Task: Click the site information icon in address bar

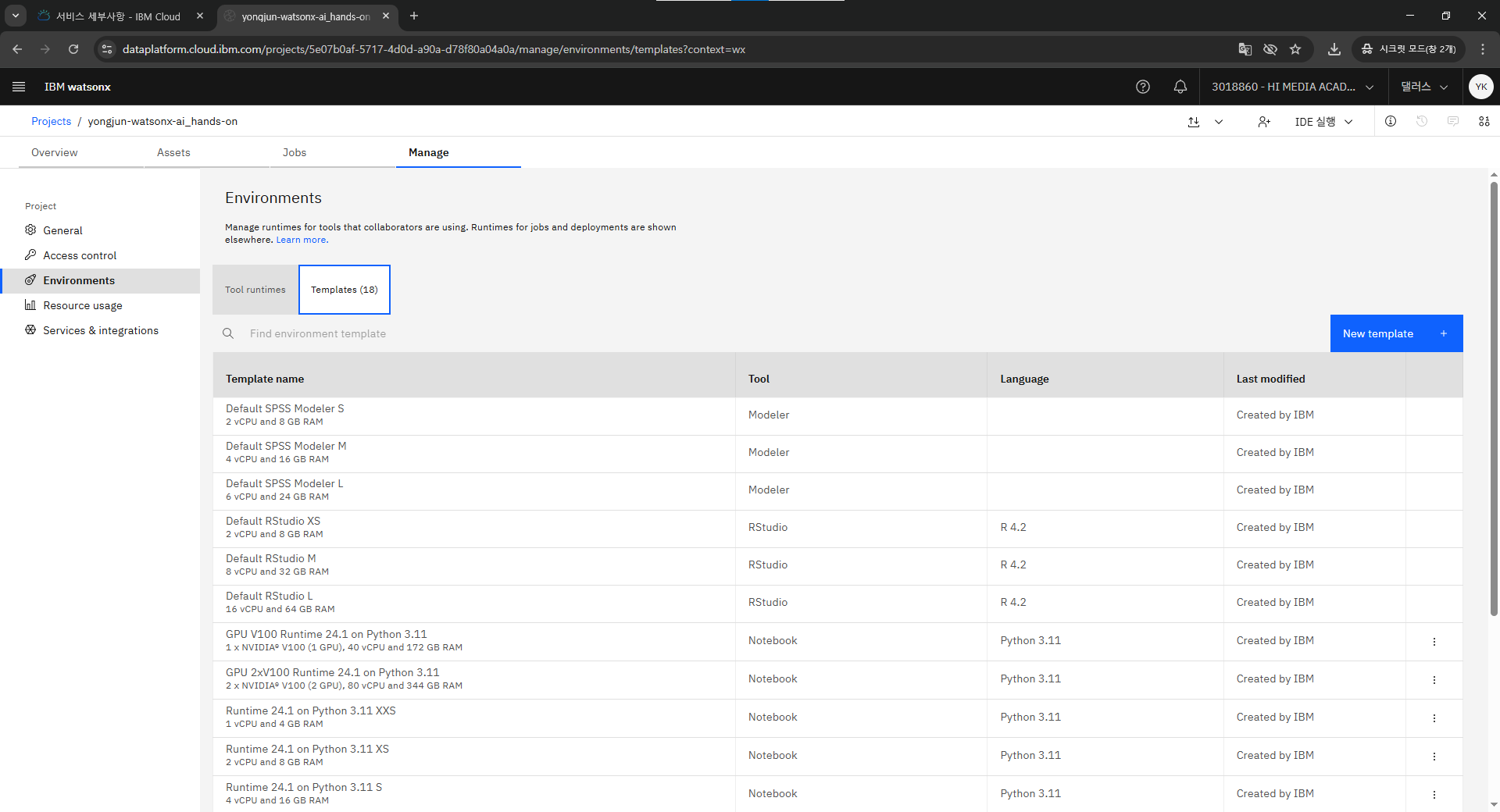Action: [107, 49]
